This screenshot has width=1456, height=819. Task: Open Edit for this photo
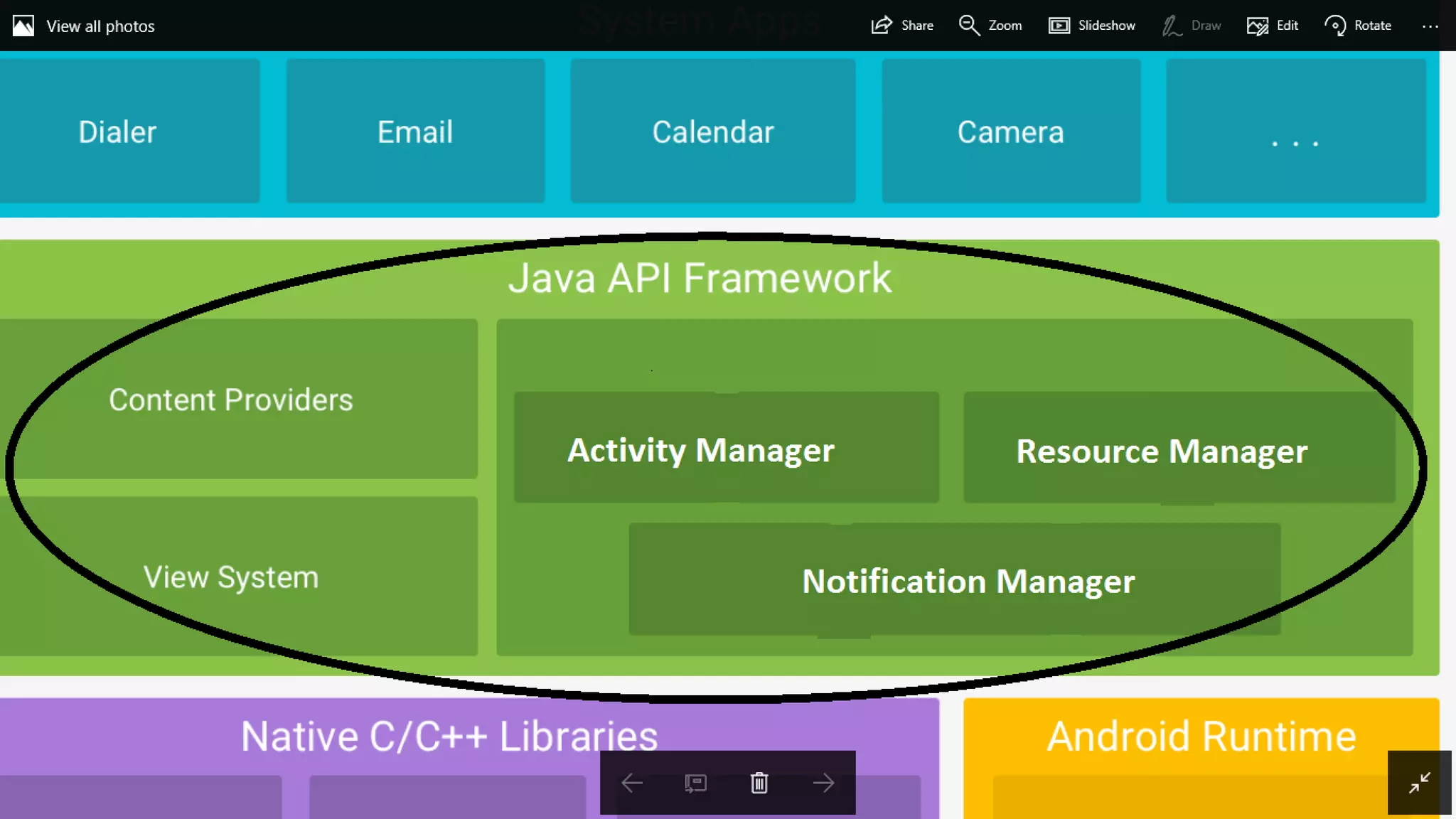[x=1272, y=26]
